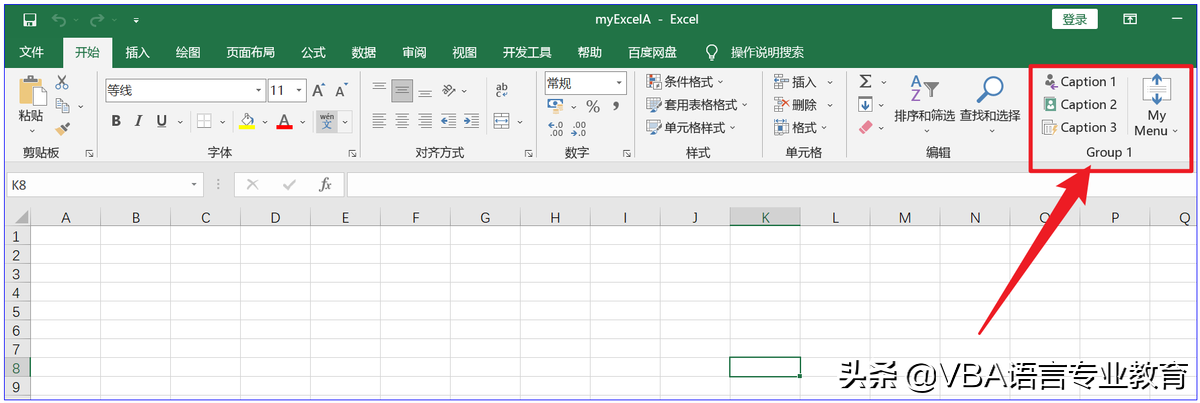Click decrease indent icon
The image size is (1200, 403).
point(448,121)
